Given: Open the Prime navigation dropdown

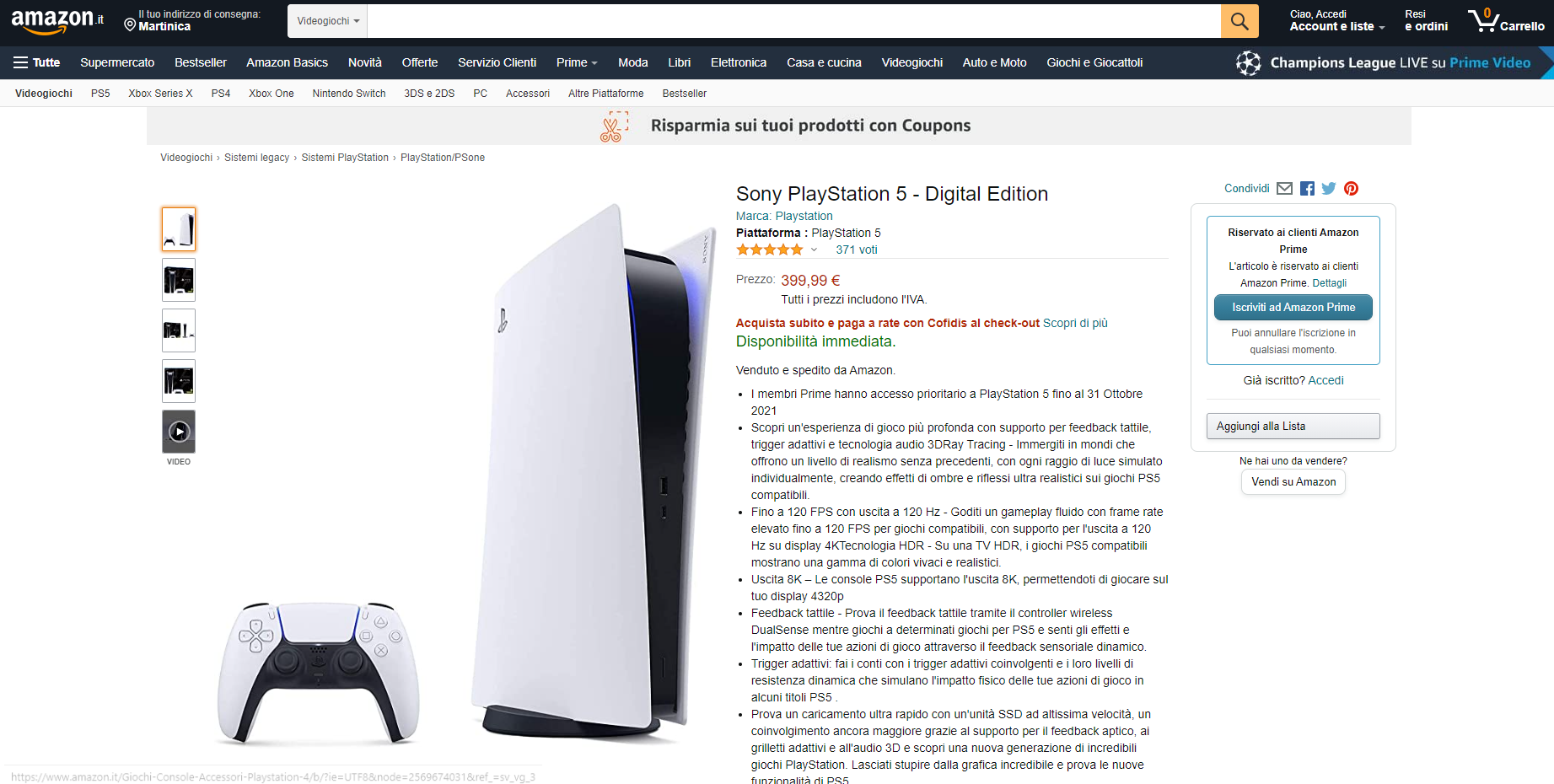Looking at the screenshot, I should click(577, 62).
